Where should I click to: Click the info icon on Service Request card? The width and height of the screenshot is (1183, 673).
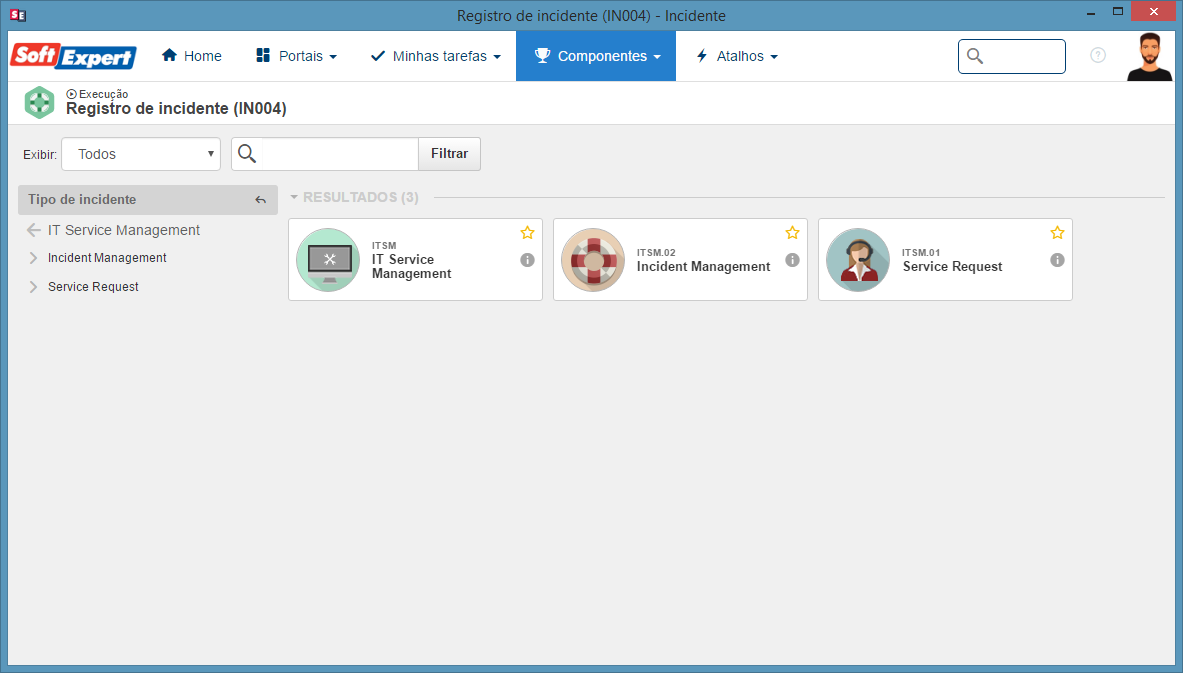(x=1058, y=260)
